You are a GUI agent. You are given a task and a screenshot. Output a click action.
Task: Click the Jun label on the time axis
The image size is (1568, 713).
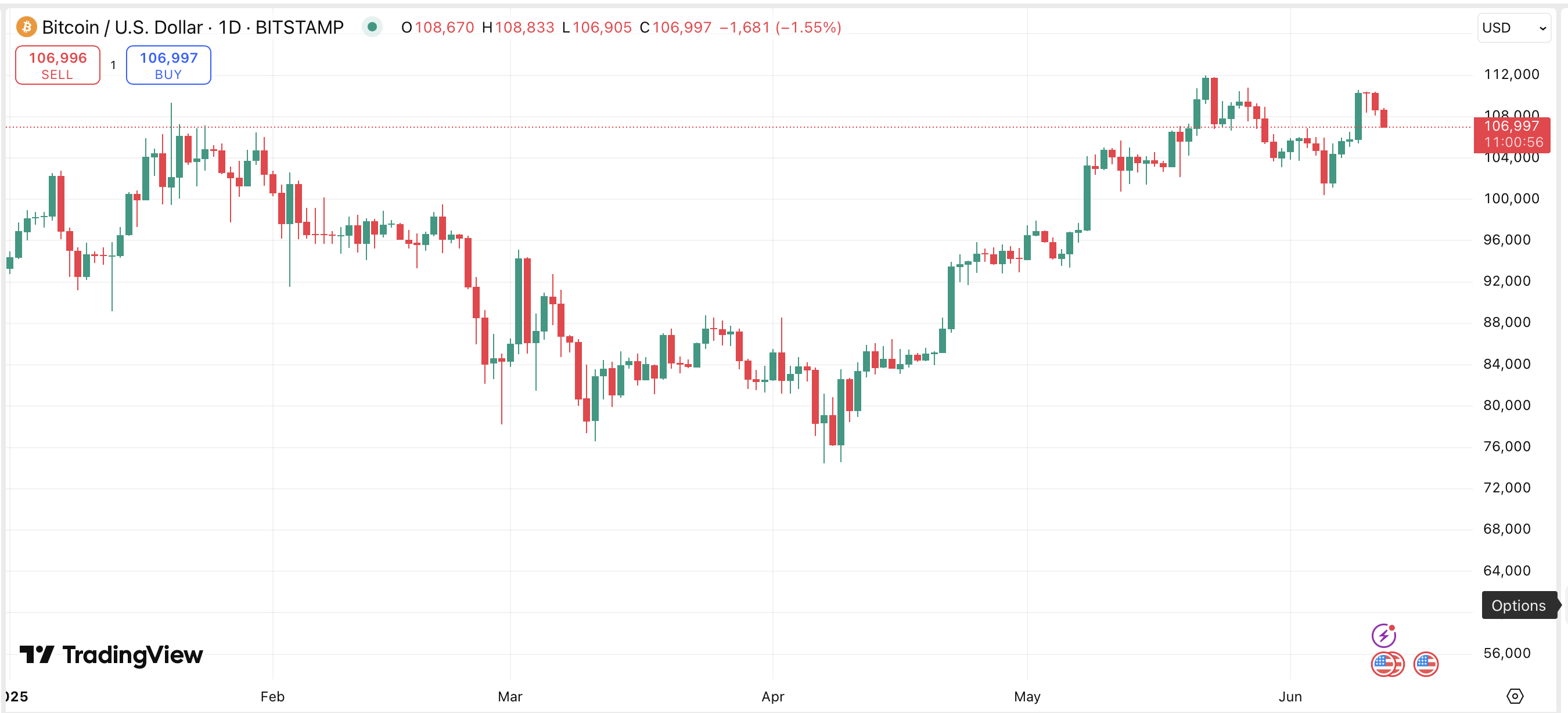point(1290,697)
